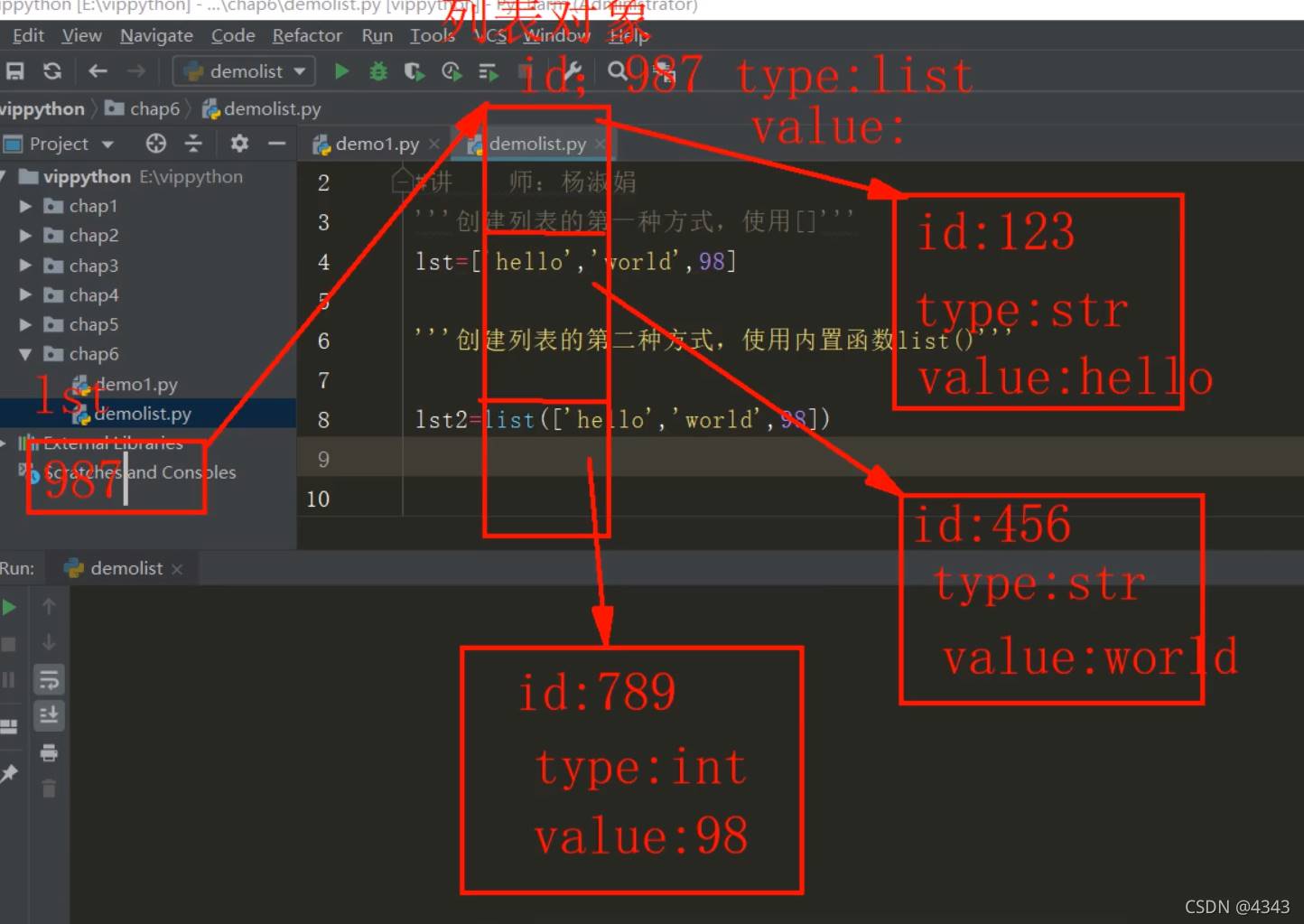Viewport: 1304px width, 924px height.
Task: Click the locate target icon in Project panel
Action: 156,144
